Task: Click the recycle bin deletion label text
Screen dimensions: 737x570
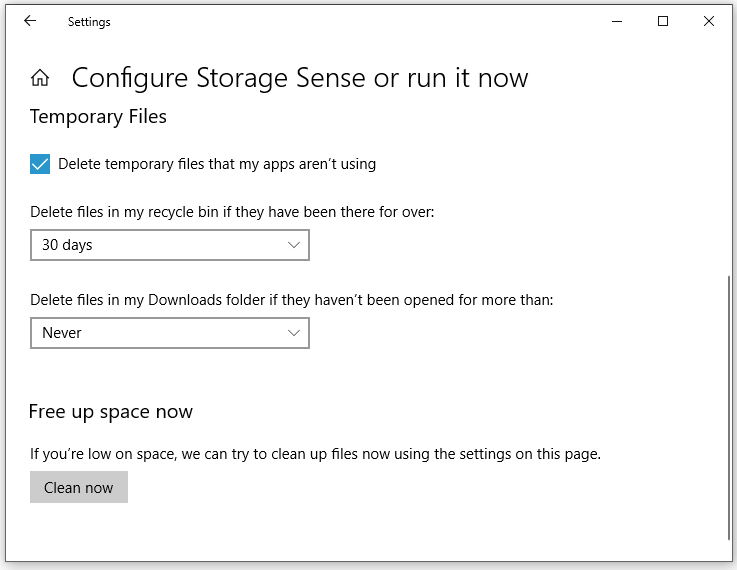Action: 232,212
